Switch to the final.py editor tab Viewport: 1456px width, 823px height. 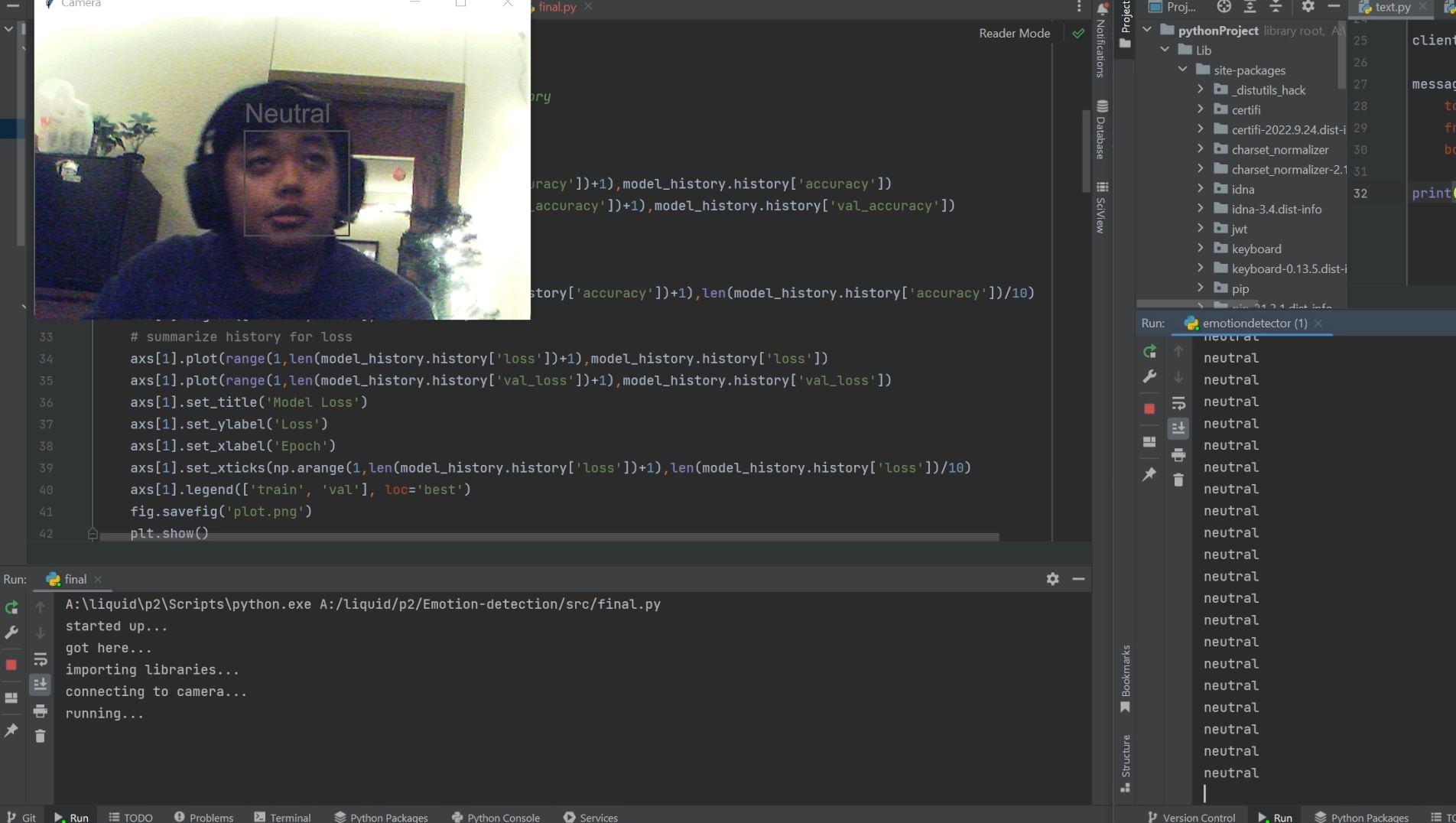pos(557,7)
